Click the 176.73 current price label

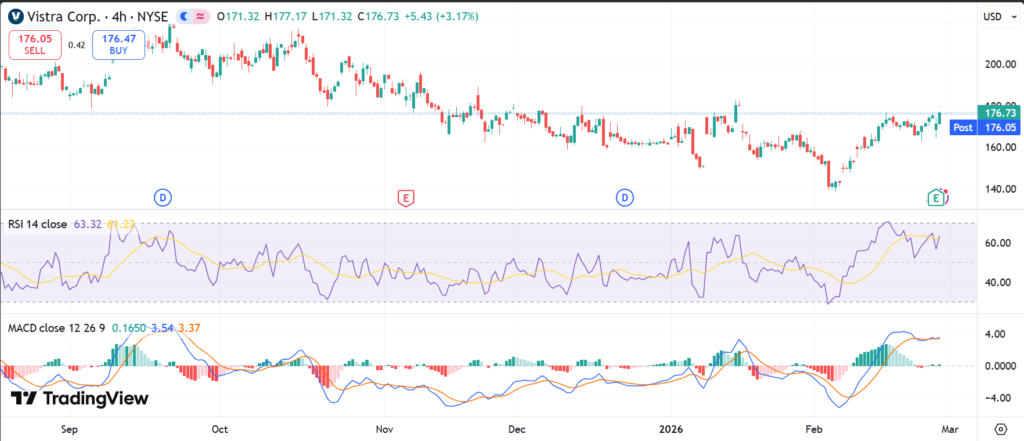point(999,114)
